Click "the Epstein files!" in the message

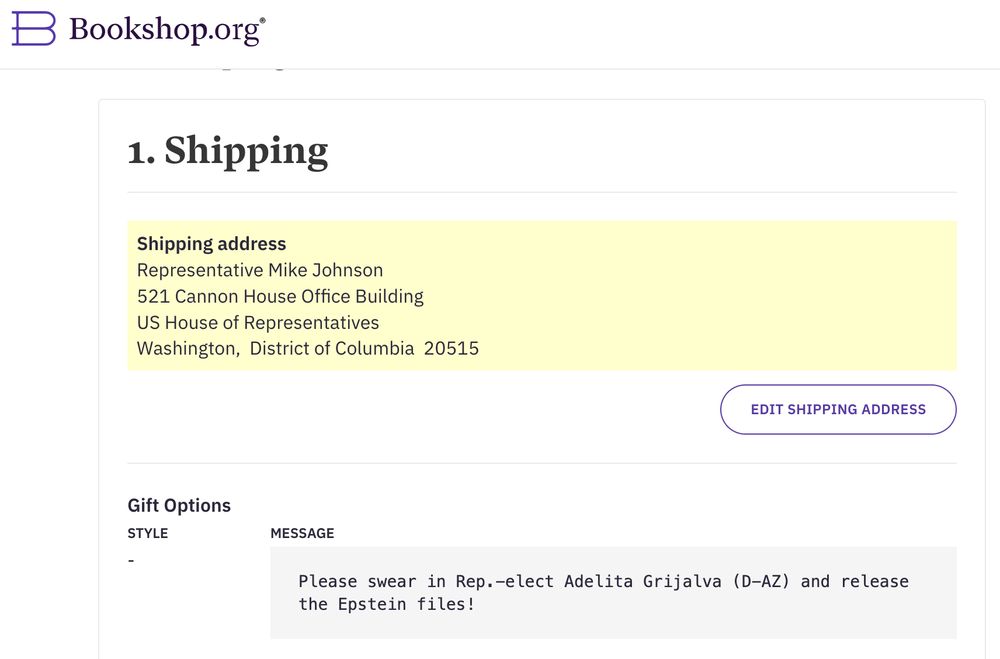tap(386, 604)
